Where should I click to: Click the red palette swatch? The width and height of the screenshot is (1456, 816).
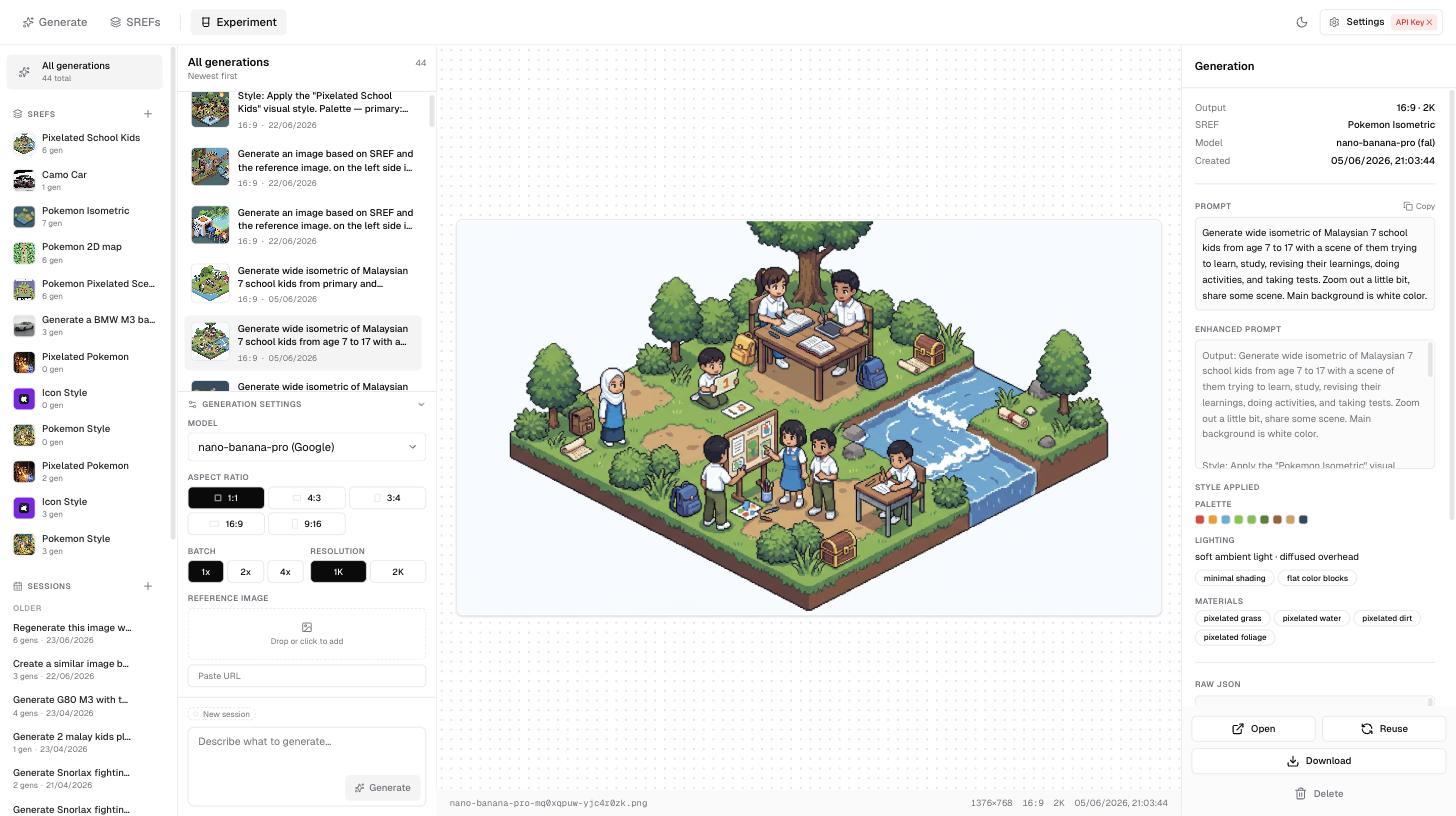pos(1200,519)
